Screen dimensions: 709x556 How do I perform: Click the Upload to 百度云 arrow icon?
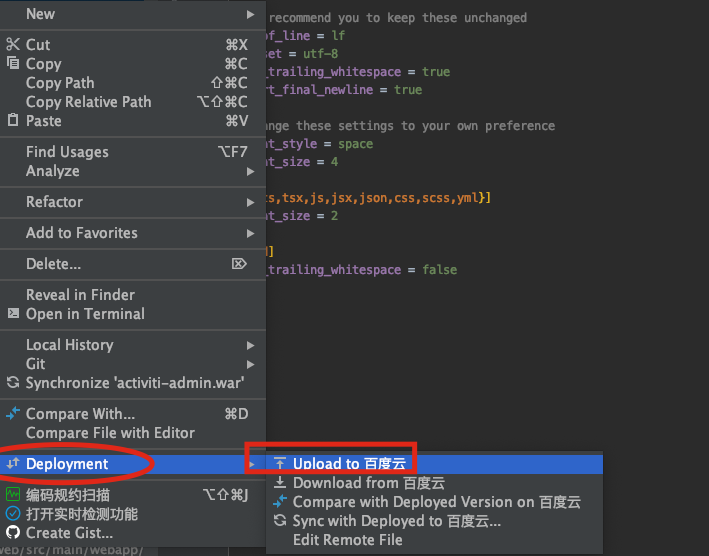[280, 463]
